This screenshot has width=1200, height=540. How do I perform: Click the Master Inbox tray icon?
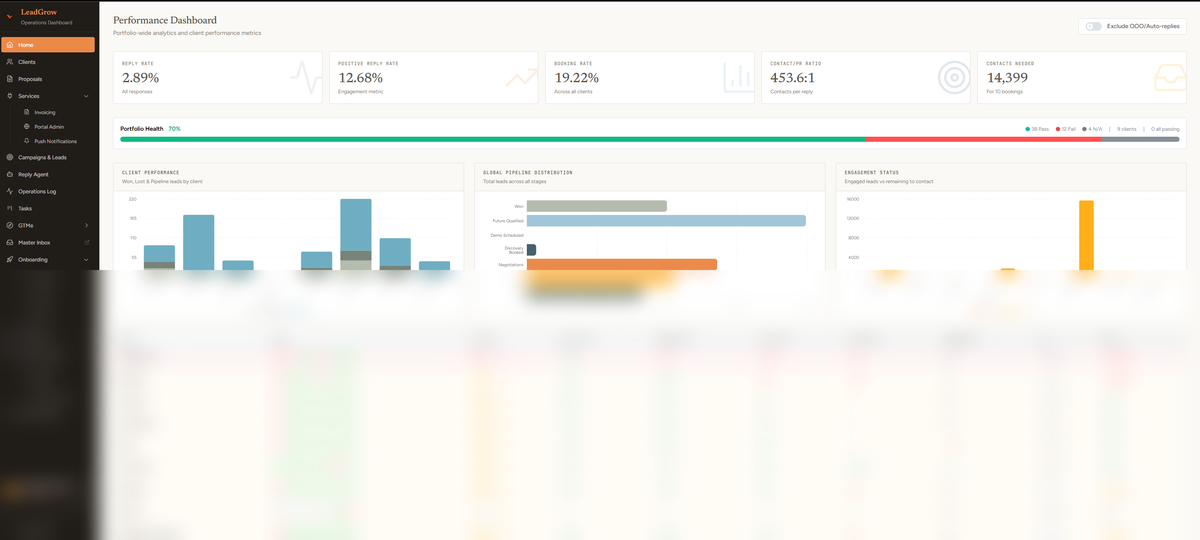pos(9,242)
